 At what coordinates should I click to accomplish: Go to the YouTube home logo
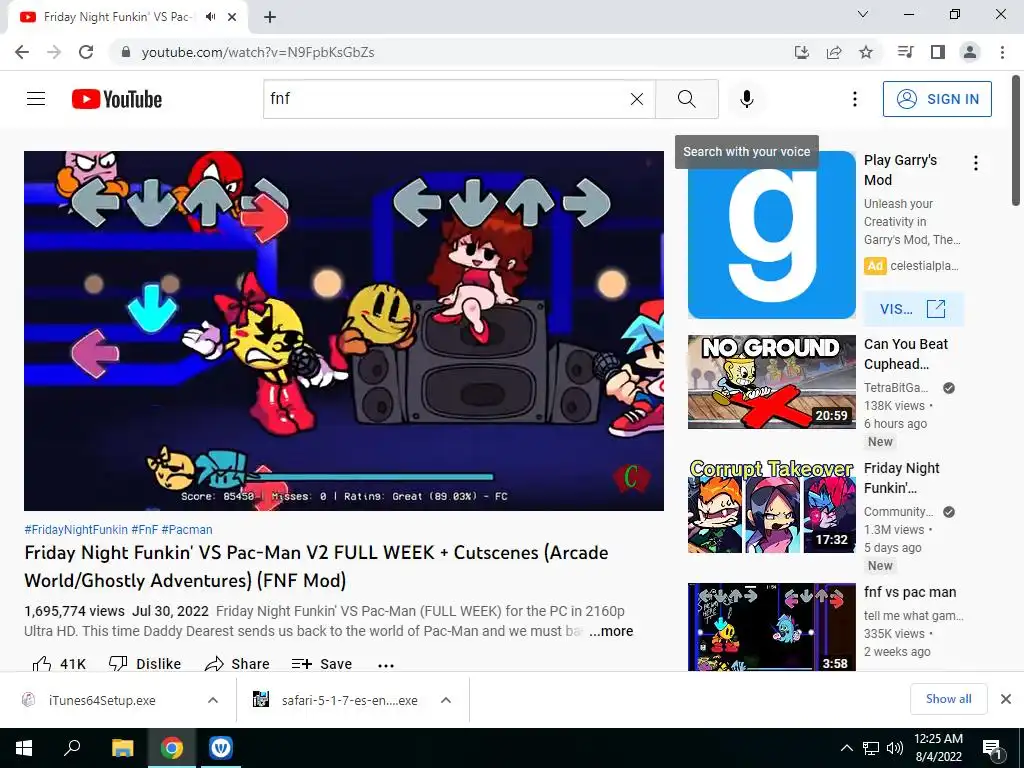[x=117, y=99]
